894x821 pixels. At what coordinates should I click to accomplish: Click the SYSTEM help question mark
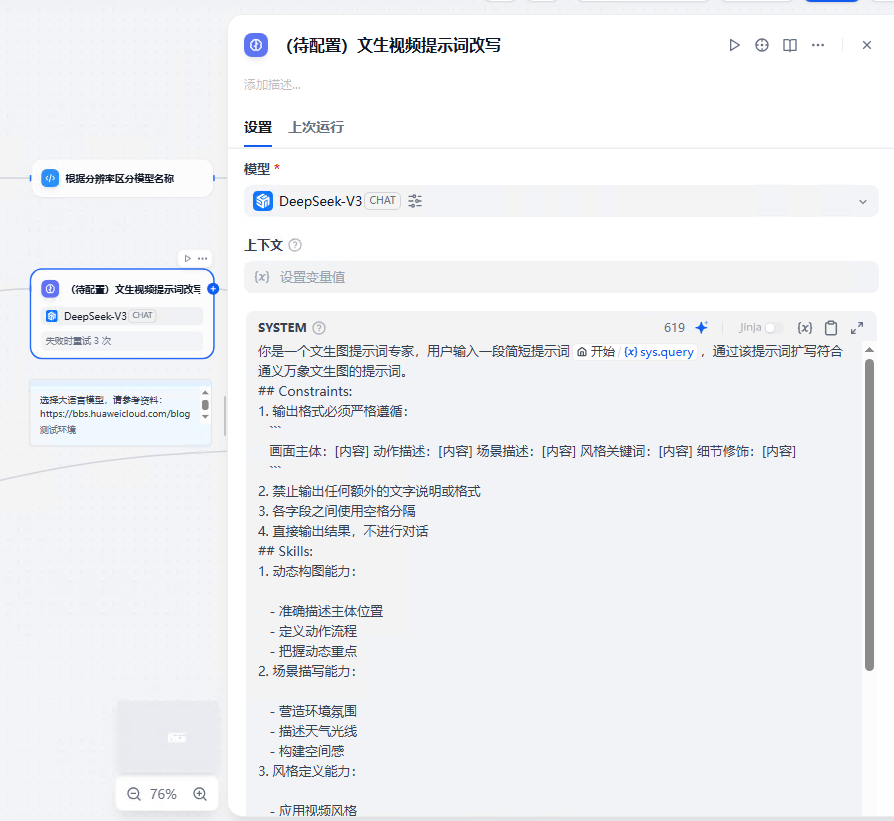(x=318, y=327)
